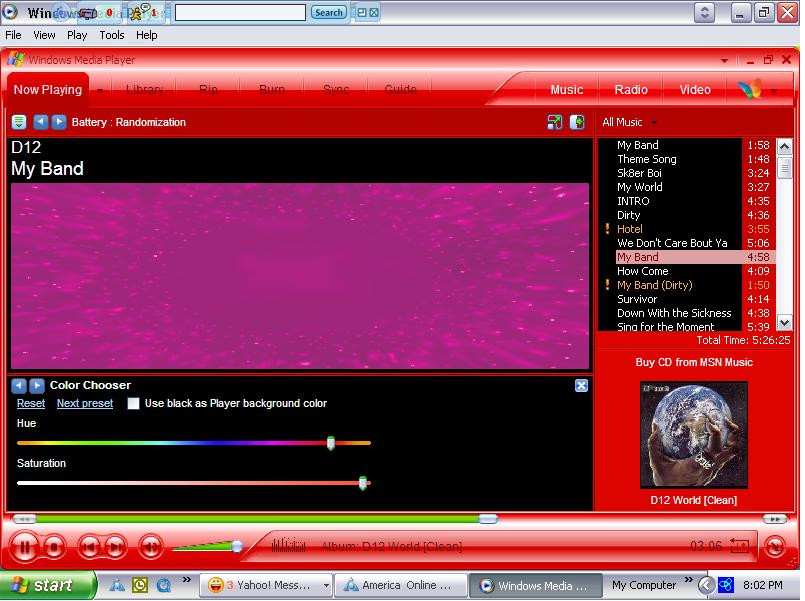Click the Next preset link
The height and width of the screenshot is (601, 805).
[85, 403]
